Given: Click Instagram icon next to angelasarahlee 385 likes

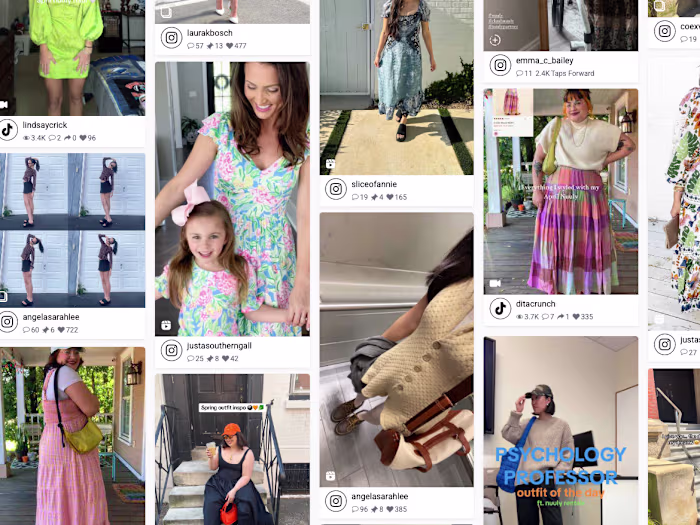Looking at the screenshot, I should [336, 501].
